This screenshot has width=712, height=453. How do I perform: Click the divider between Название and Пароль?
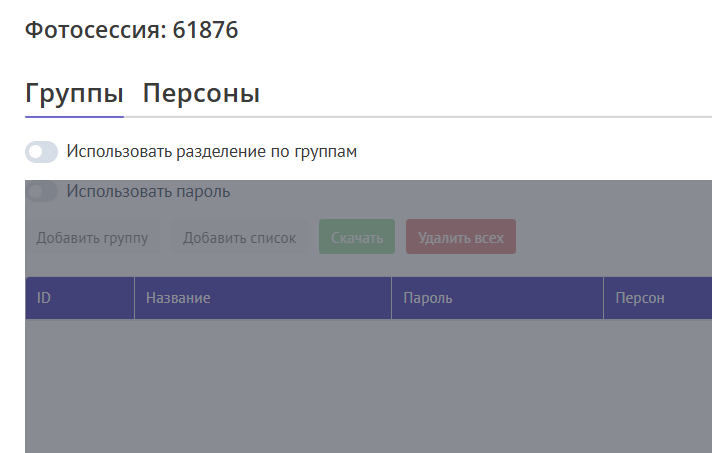[x=391, y=298]
